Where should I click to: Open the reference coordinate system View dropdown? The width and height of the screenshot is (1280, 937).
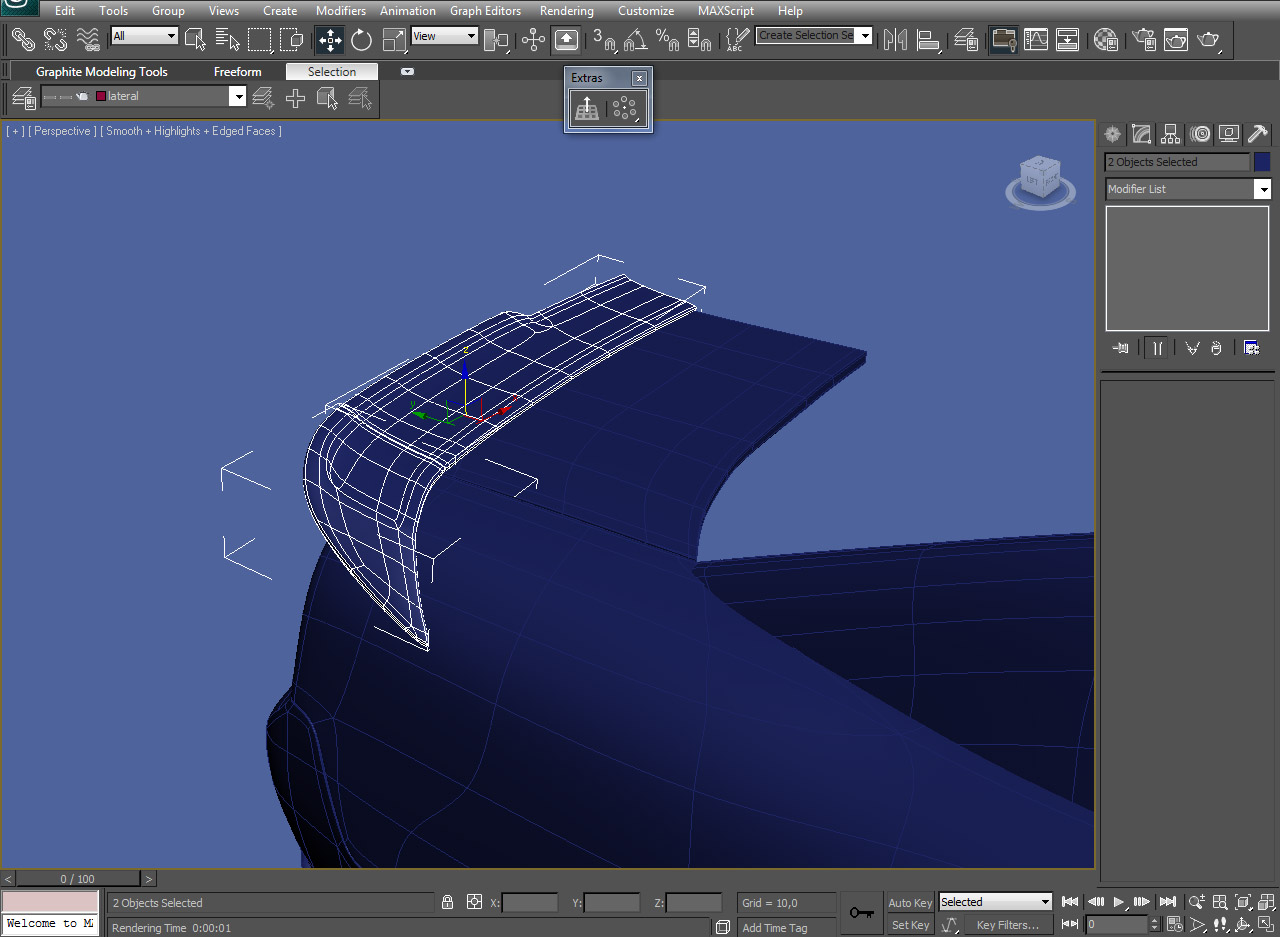tap(445, 36)
